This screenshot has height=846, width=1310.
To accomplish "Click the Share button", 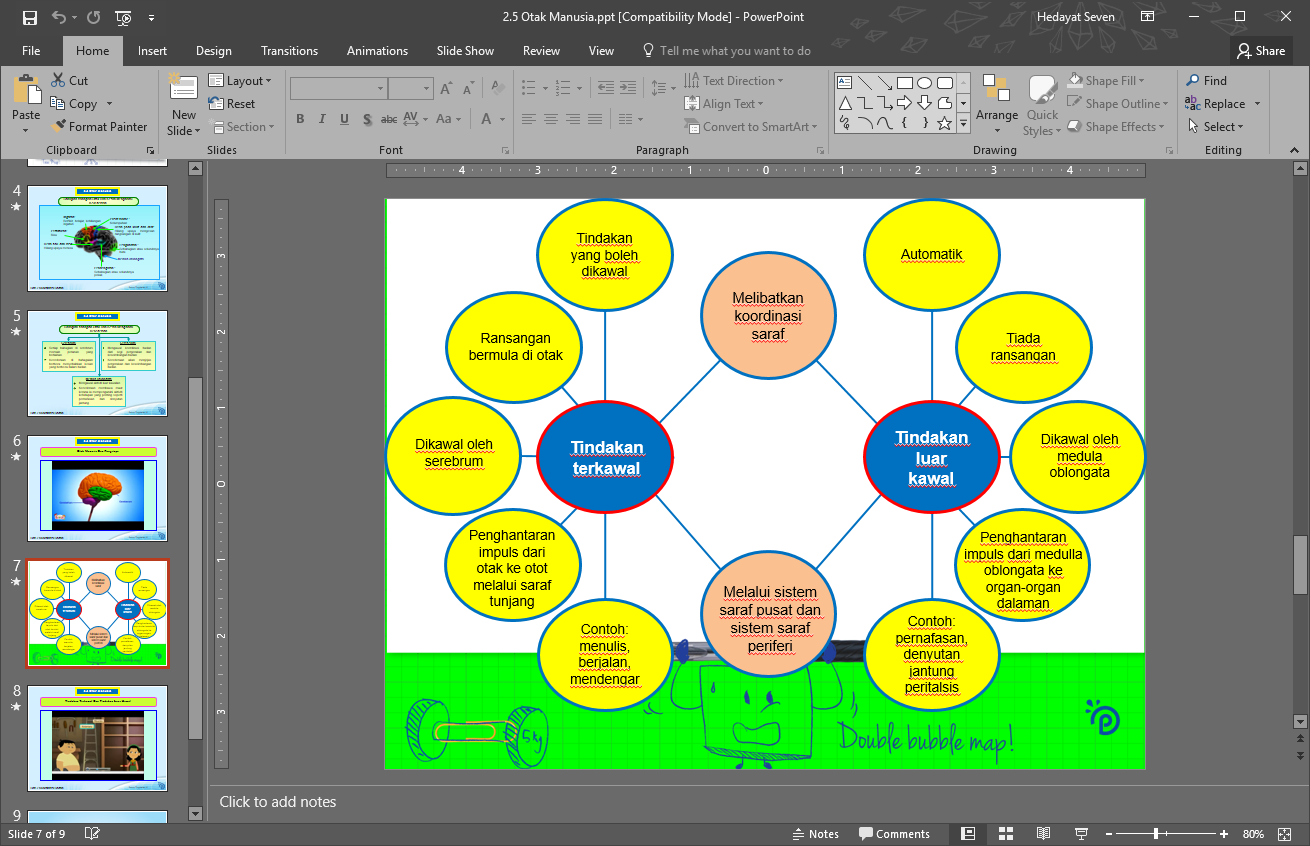I will 1261,51.
